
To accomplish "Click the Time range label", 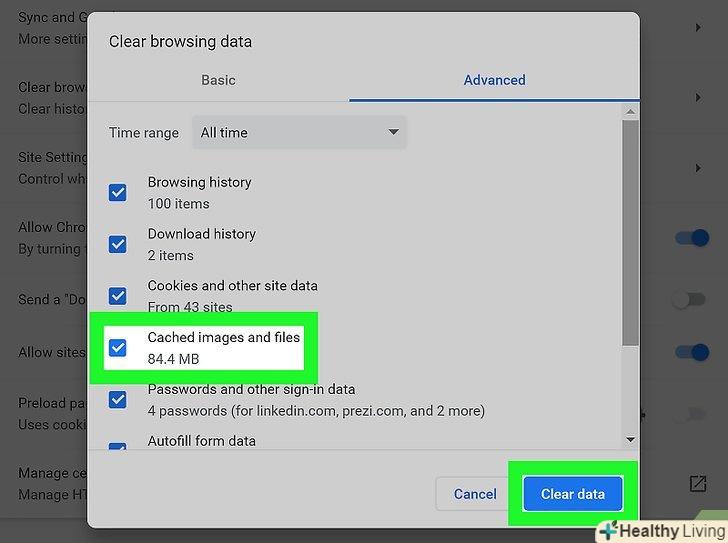I will (x=144, y=133).
